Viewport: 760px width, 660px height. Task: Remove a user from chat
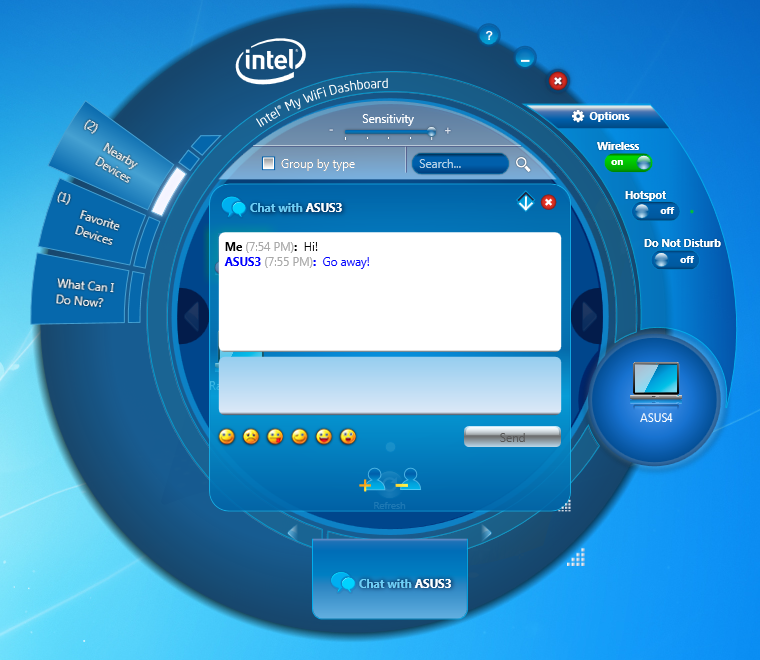408,479
